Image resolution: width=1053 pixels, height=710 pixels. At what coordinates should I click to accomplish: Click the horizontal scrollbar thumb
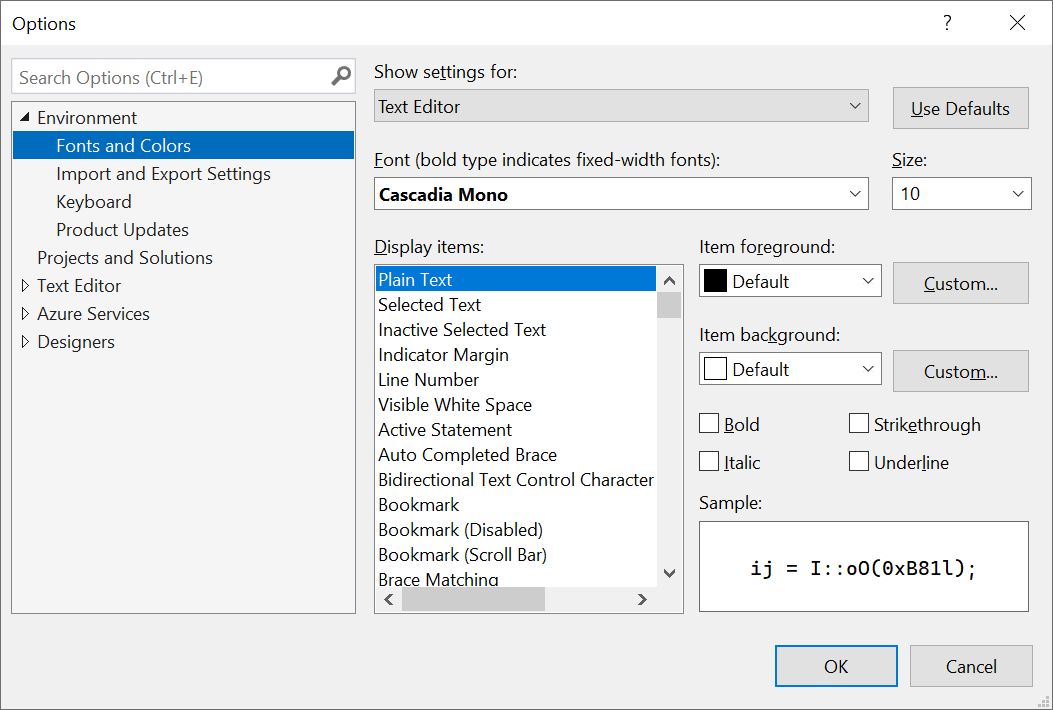coord(473,599)
